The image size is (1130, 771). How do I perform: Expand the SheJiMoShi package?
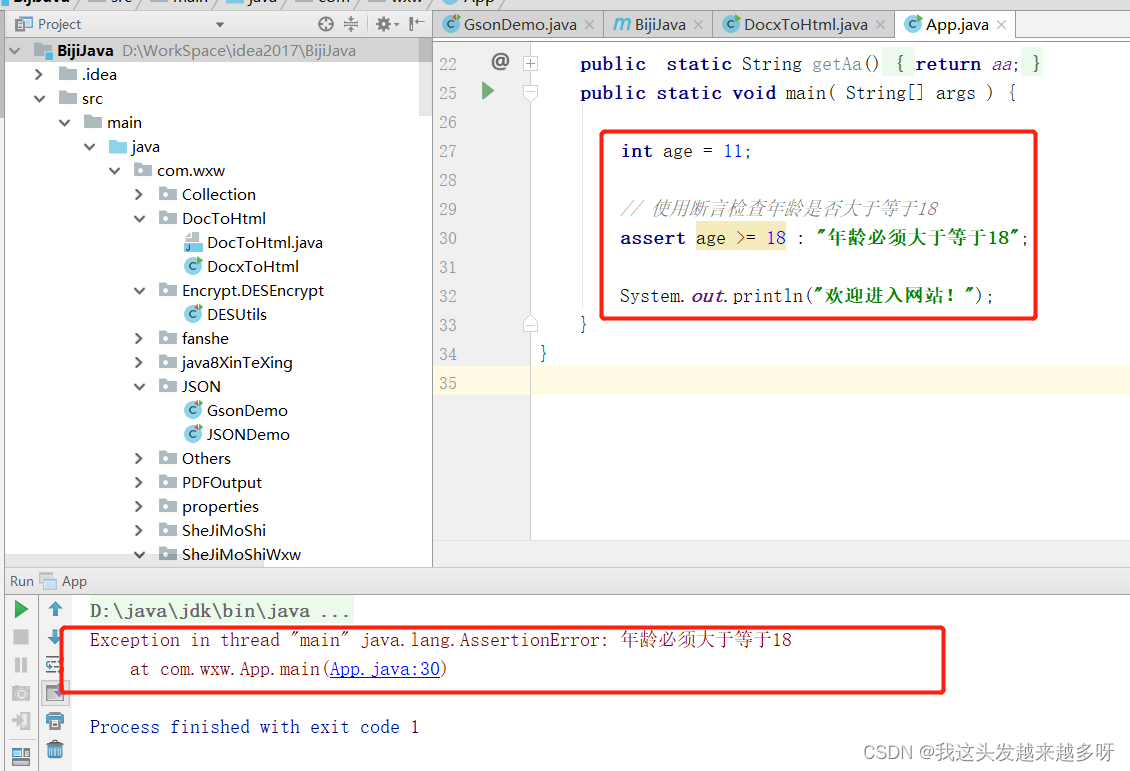point(139,530)
